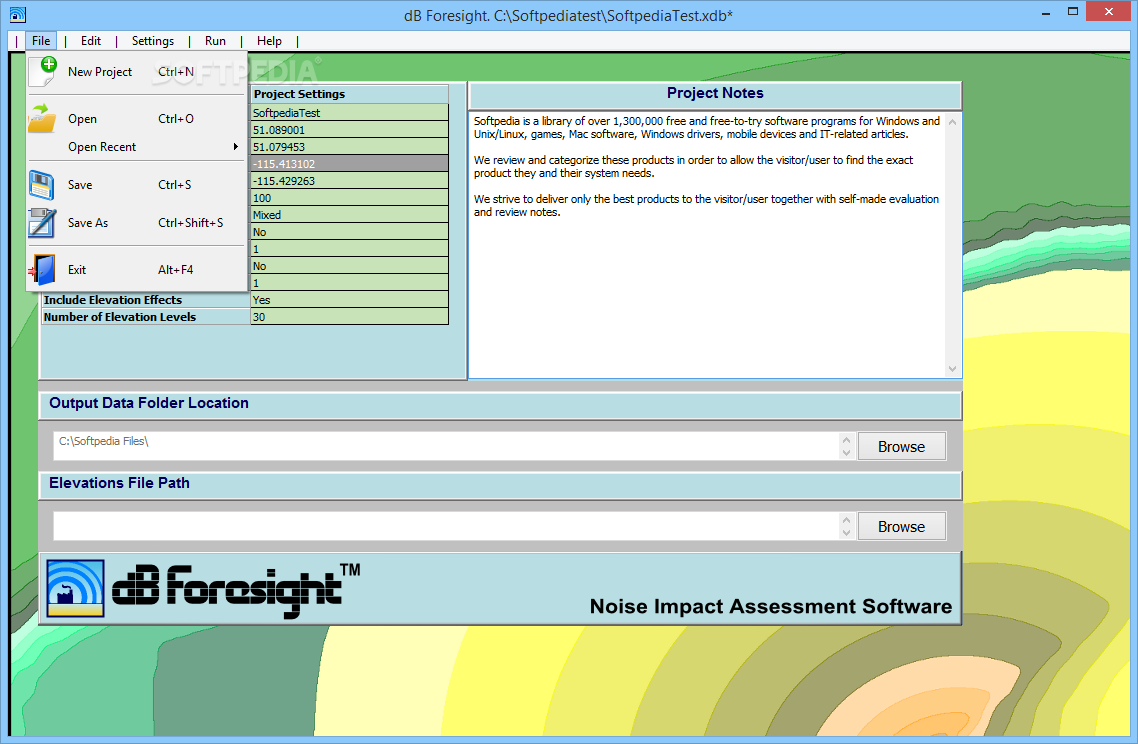Click the Project Notes header
Screen dimensions: 1138x744
click(x=715, y=94)
